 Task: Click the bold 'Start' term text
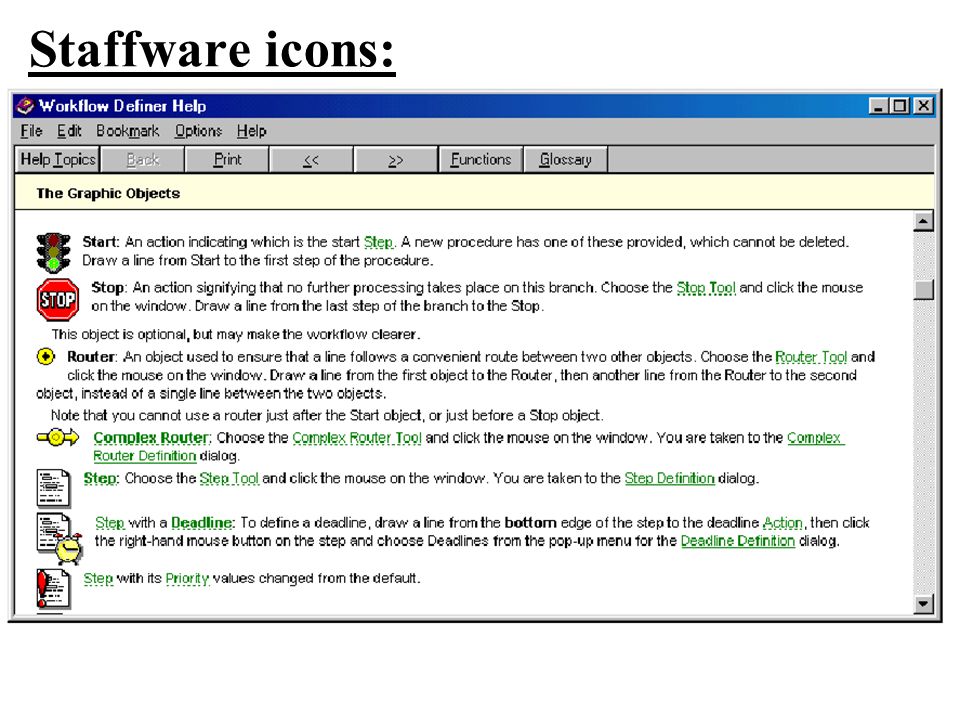click(x=99, y=242)
